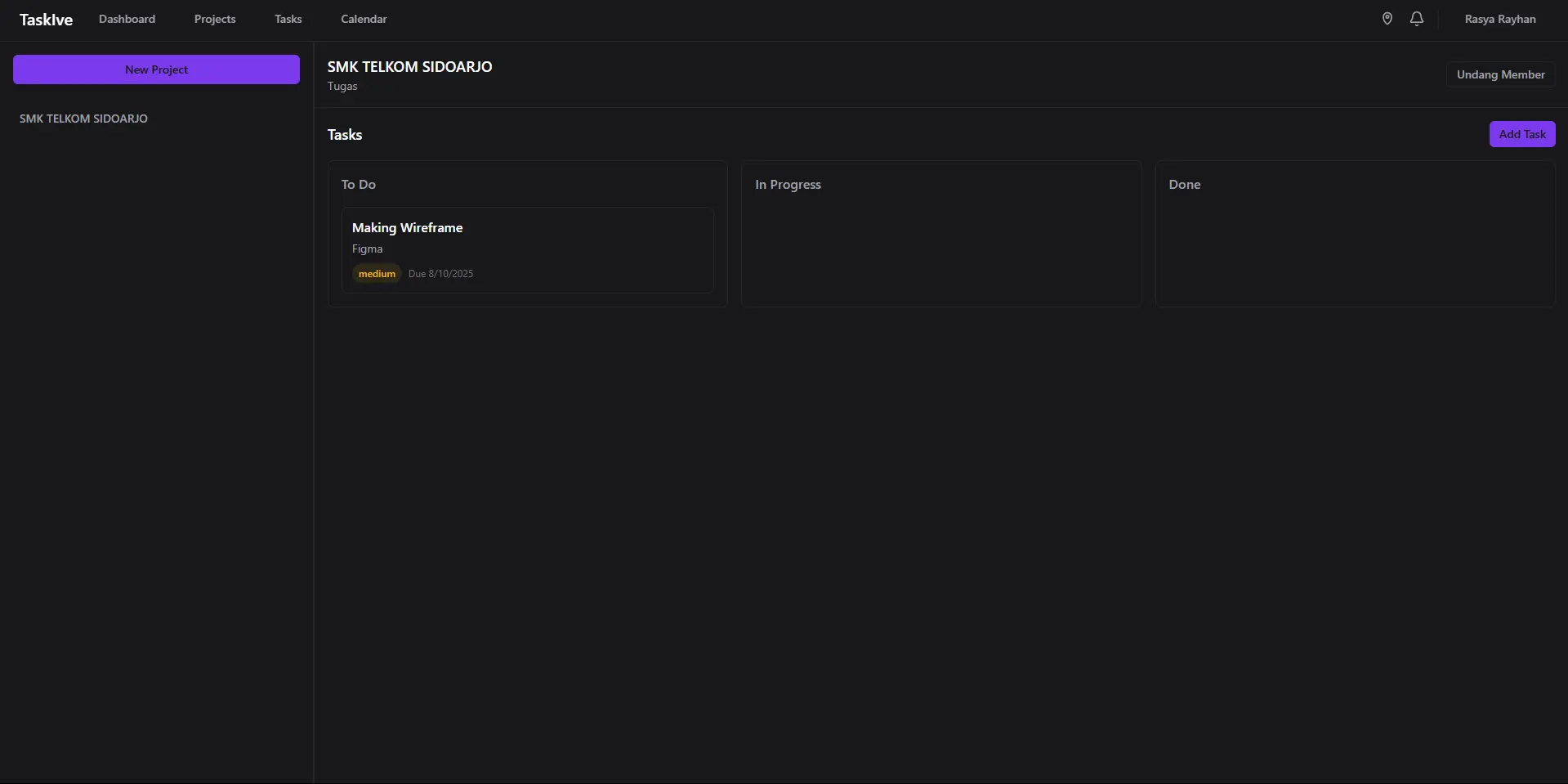The height and width of the screenshot is (784, 1568).
Task: Click the SMK TELKOM SIDOARJO project heading
Action: [x=409, y=67]
